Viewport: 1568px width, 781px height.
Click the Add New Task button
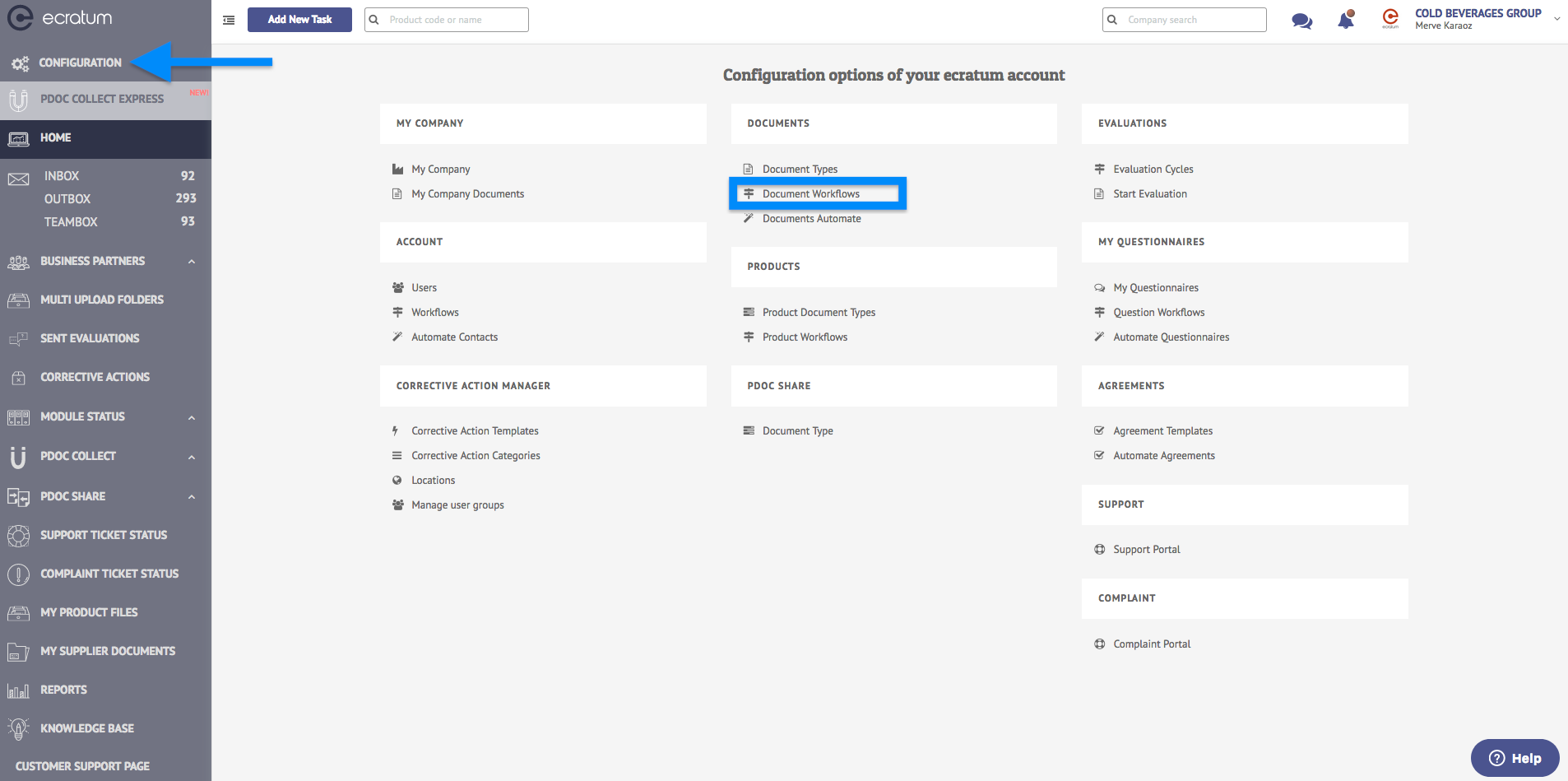(x=299, y=20)
